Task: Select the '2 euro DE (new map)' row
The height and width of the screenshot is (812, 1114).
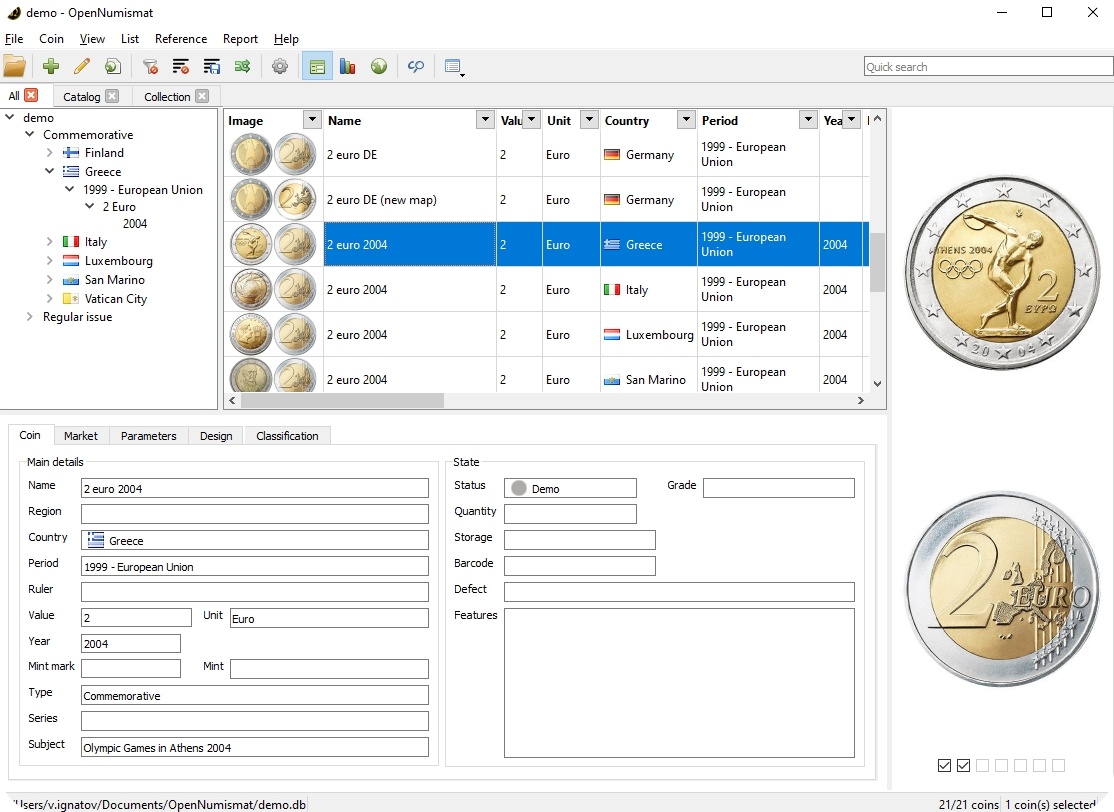Action: point(546,200)
